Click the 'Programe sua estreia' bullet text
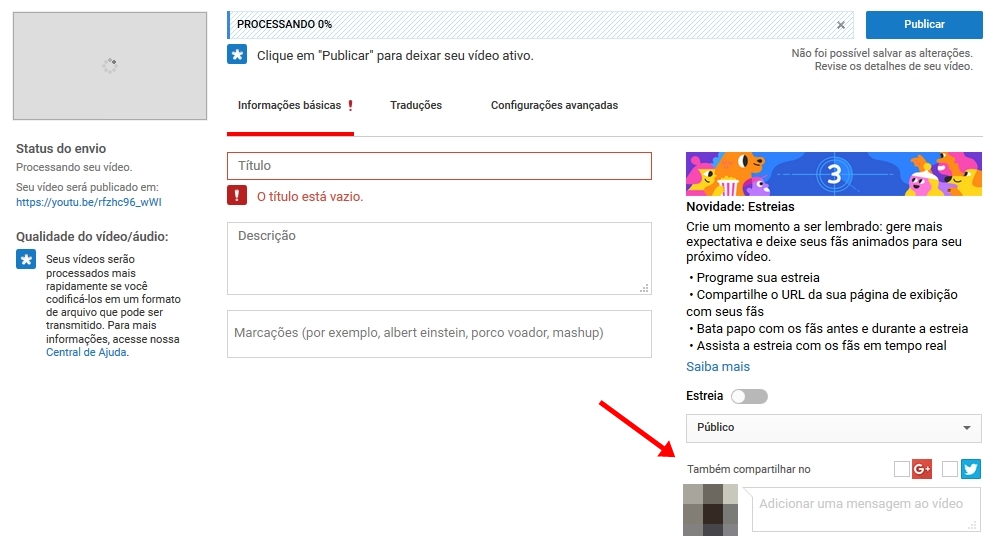Viewport: 994px width, 552px height. (758, 278)
